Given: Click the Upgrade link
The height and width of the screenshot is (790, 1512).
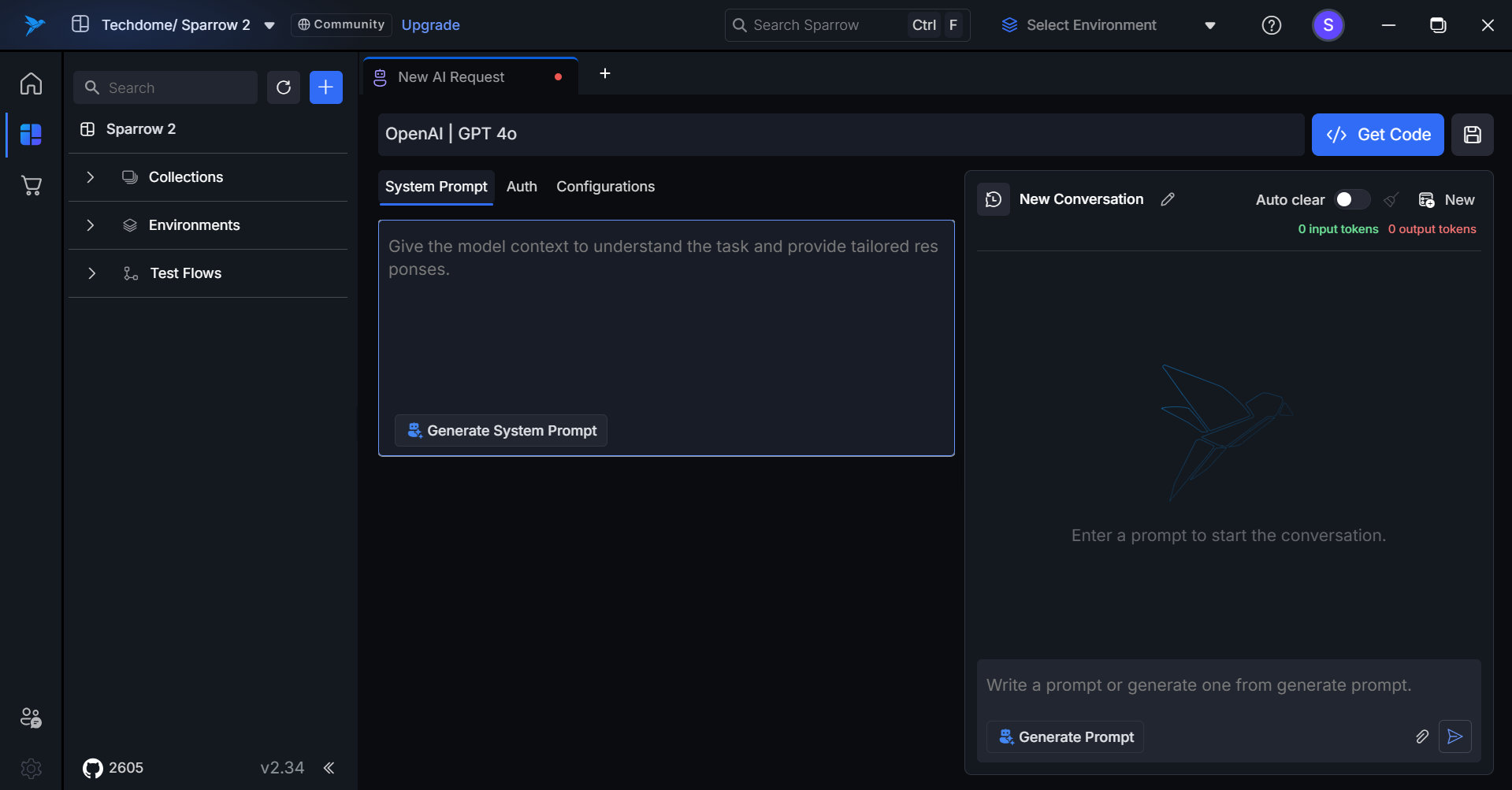Looking at the screenshot, I should (430, 25).
